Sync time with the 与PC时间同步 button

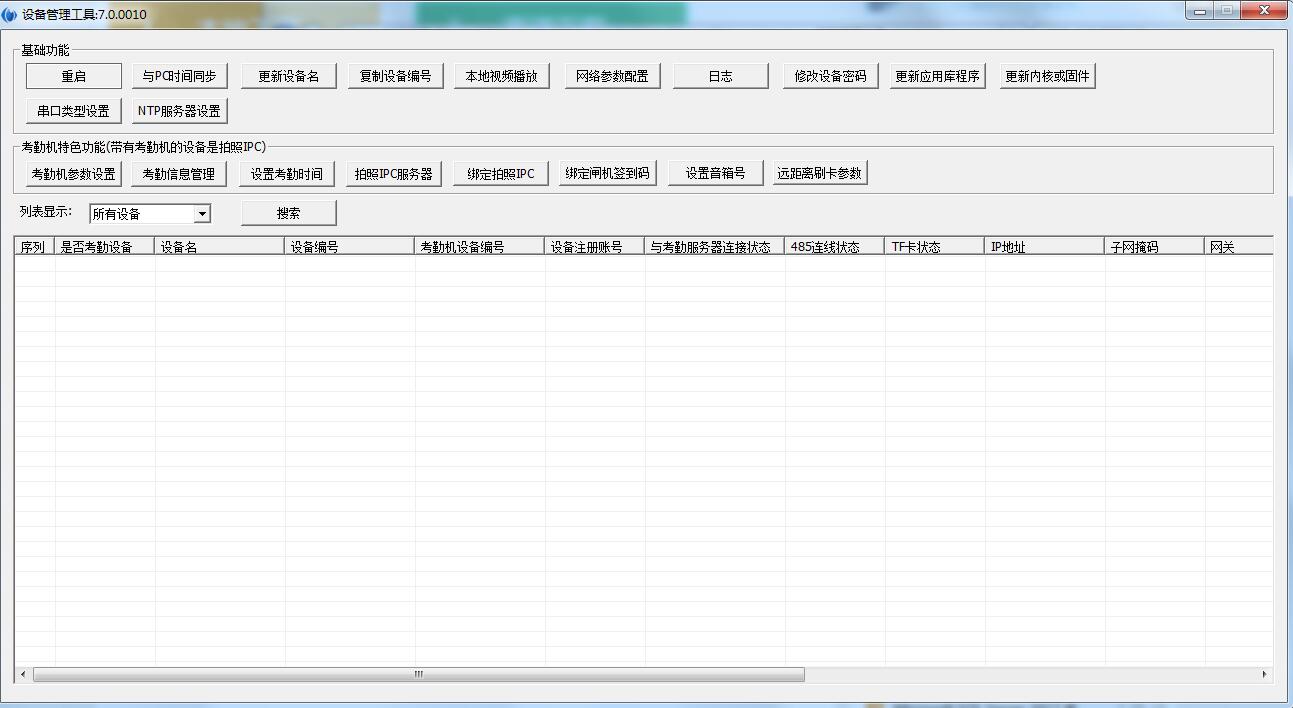click(x=180, y=76)
